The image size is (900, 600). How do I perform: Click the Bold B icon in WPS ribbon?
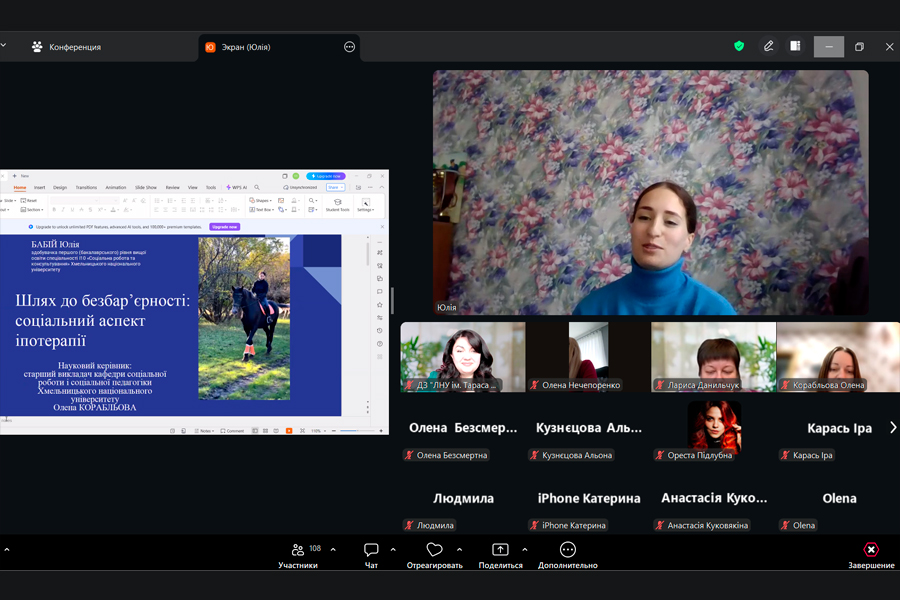click(54, 210)
